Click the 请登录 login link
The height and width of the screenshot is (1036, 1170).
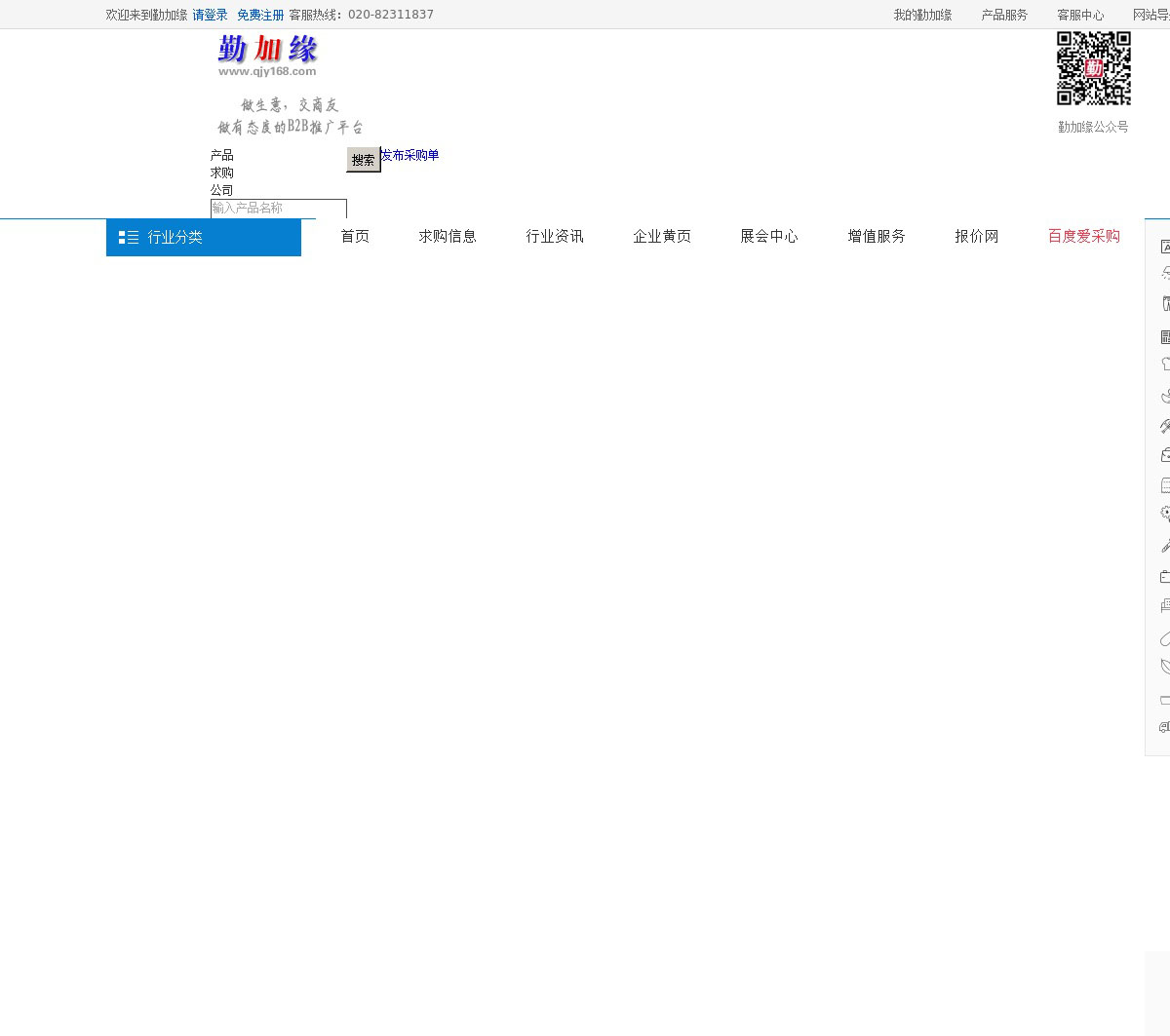tap(210, 15)
